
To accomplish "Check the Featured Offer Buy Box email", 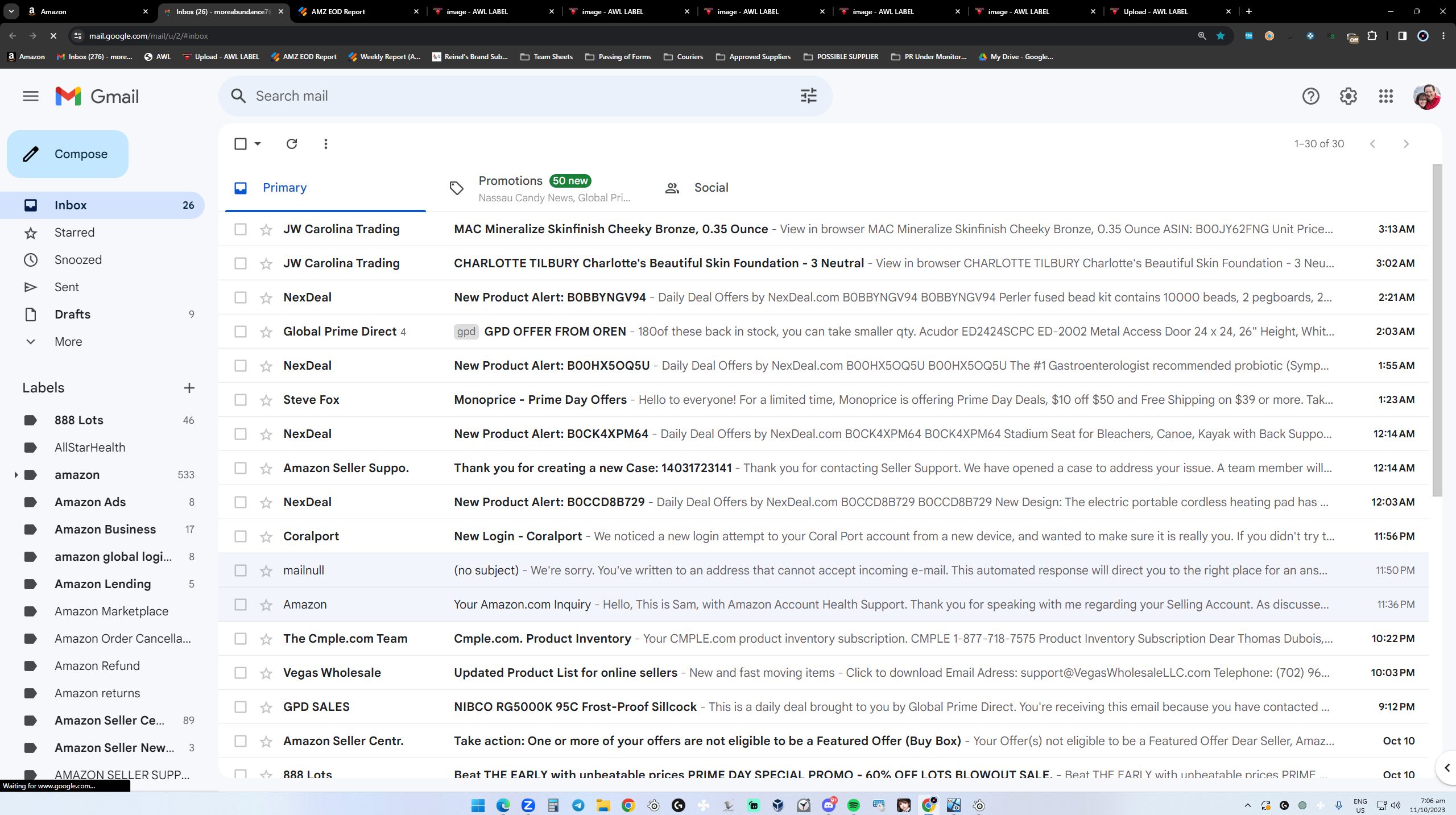I will pos(241,741).
